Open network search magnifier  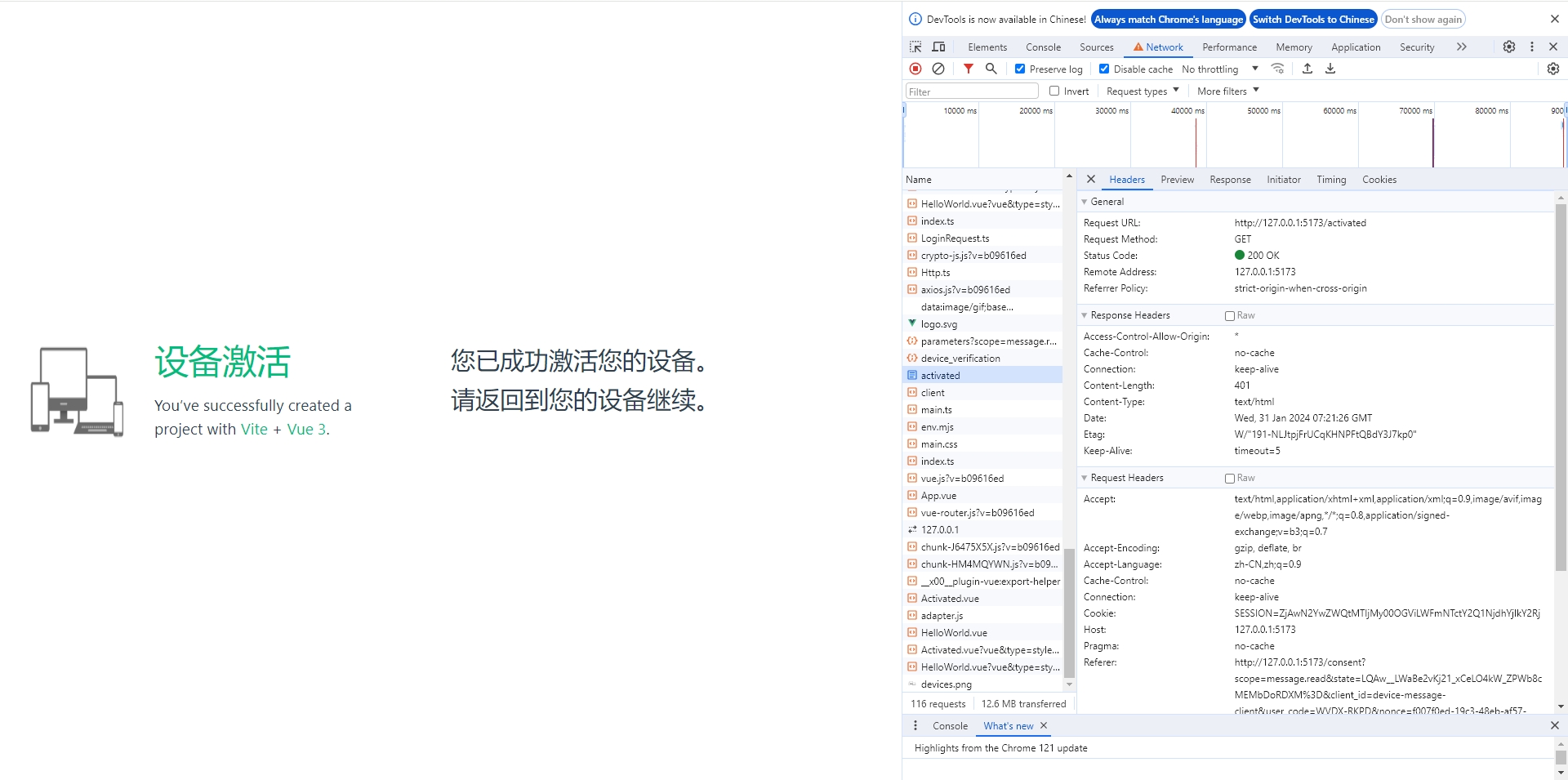991,69
